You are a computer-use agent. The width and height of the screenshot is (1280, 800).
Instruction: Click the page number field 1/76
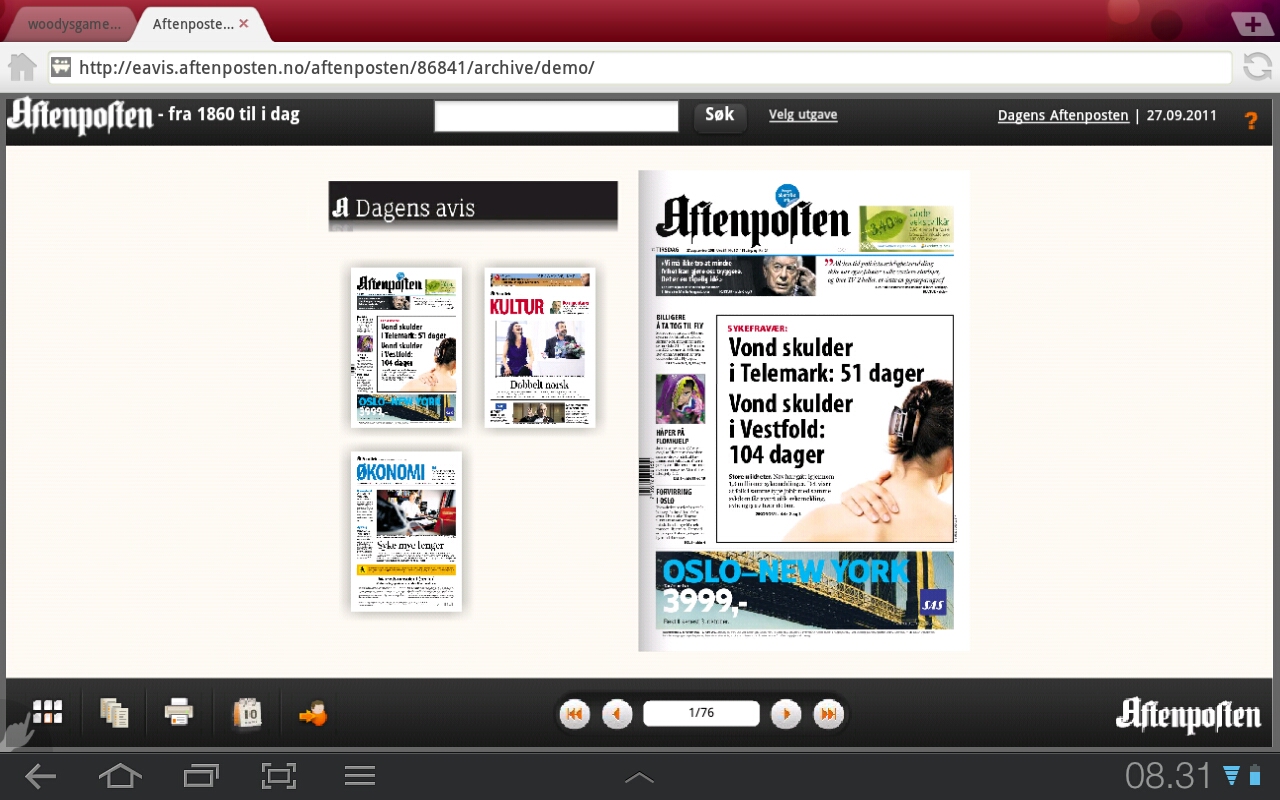[701, 713]
